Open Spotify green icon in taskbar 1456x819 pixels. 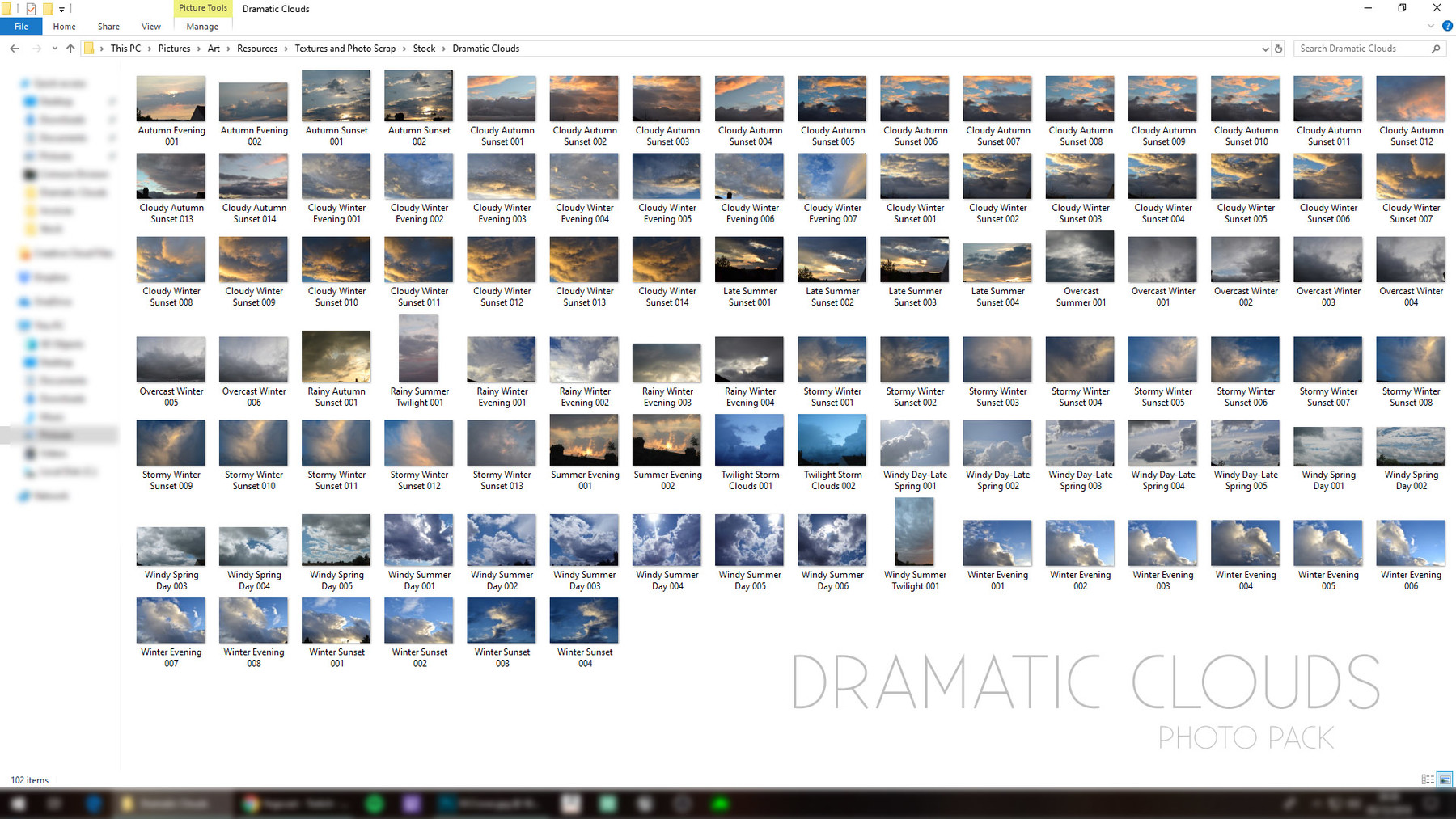[374, 804]
